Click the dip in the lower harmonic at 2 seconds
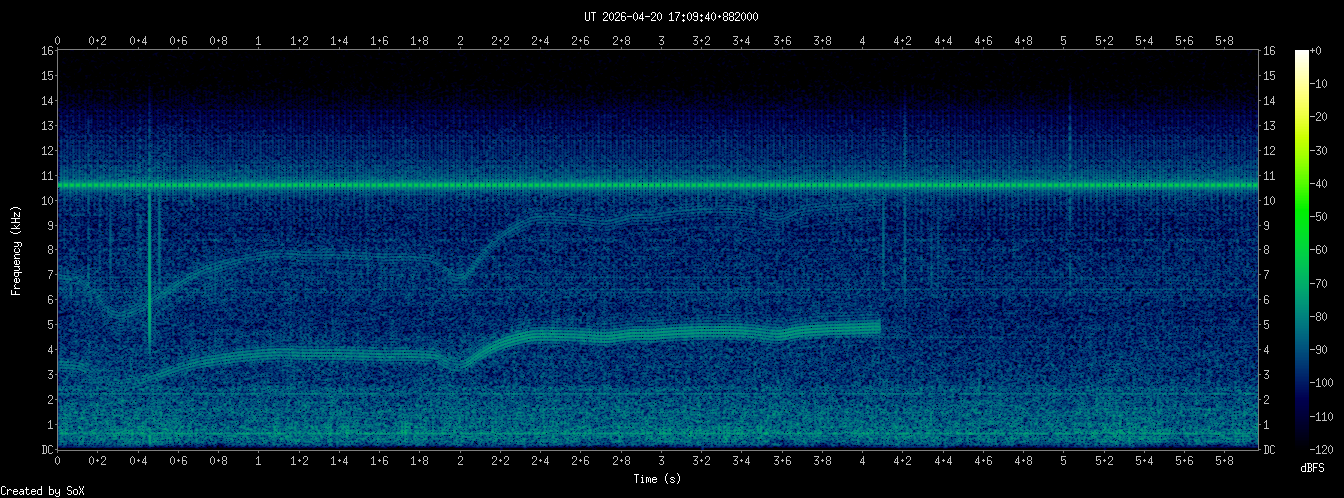The image size is (1344, 498). [x=460, y=366]
